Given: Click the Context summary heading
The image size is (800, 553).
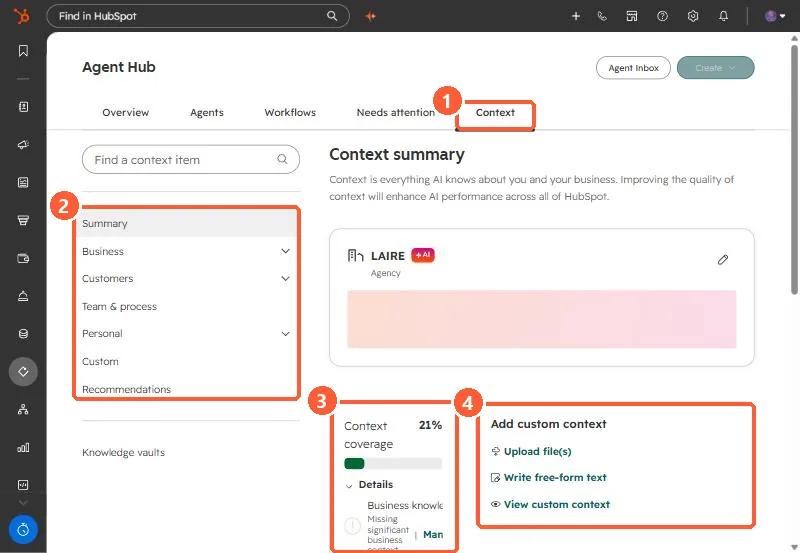Looking at the screenshot, I should [397, 154].
